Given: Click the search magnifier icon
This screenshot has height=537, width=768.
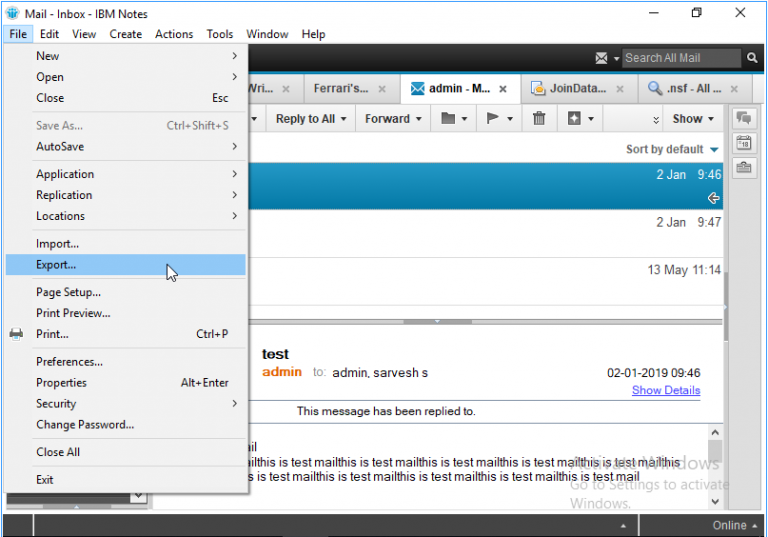Looking at the screenshot, I should 752,58.
